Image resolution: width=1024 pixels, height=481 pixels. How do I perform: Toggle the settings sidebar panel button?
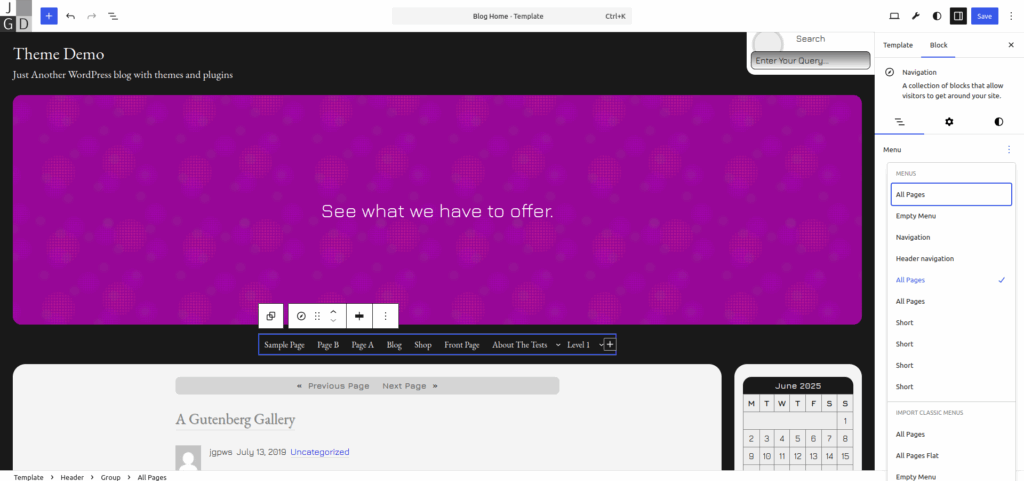point(958,16)
